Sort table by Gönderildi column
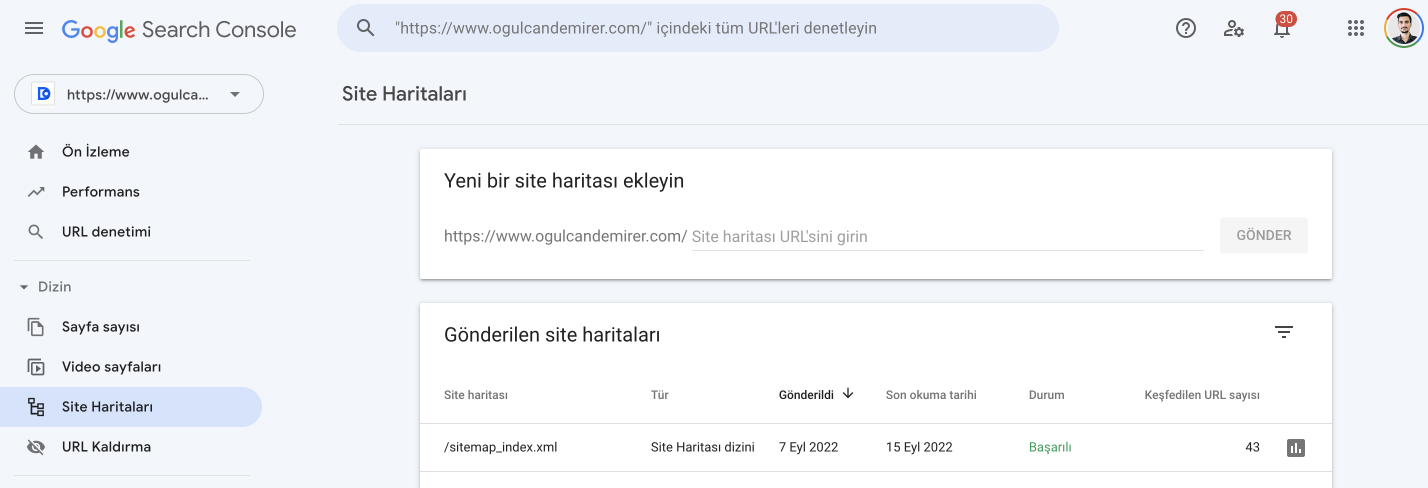Image resolution: width=1428 pixels, height=488 pixels. [x=815, y=394]
